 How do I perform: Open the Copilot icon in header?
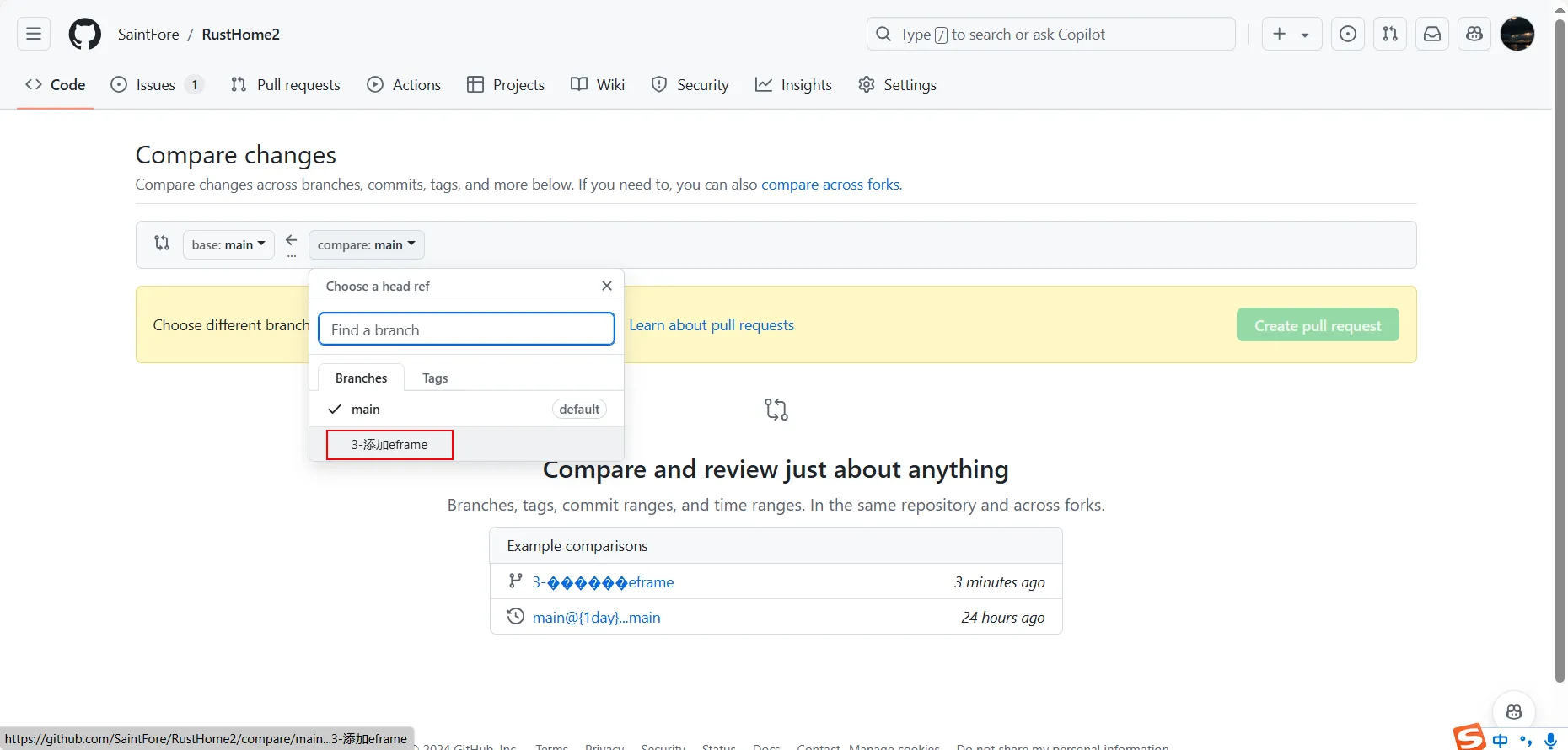point(1474,35)
